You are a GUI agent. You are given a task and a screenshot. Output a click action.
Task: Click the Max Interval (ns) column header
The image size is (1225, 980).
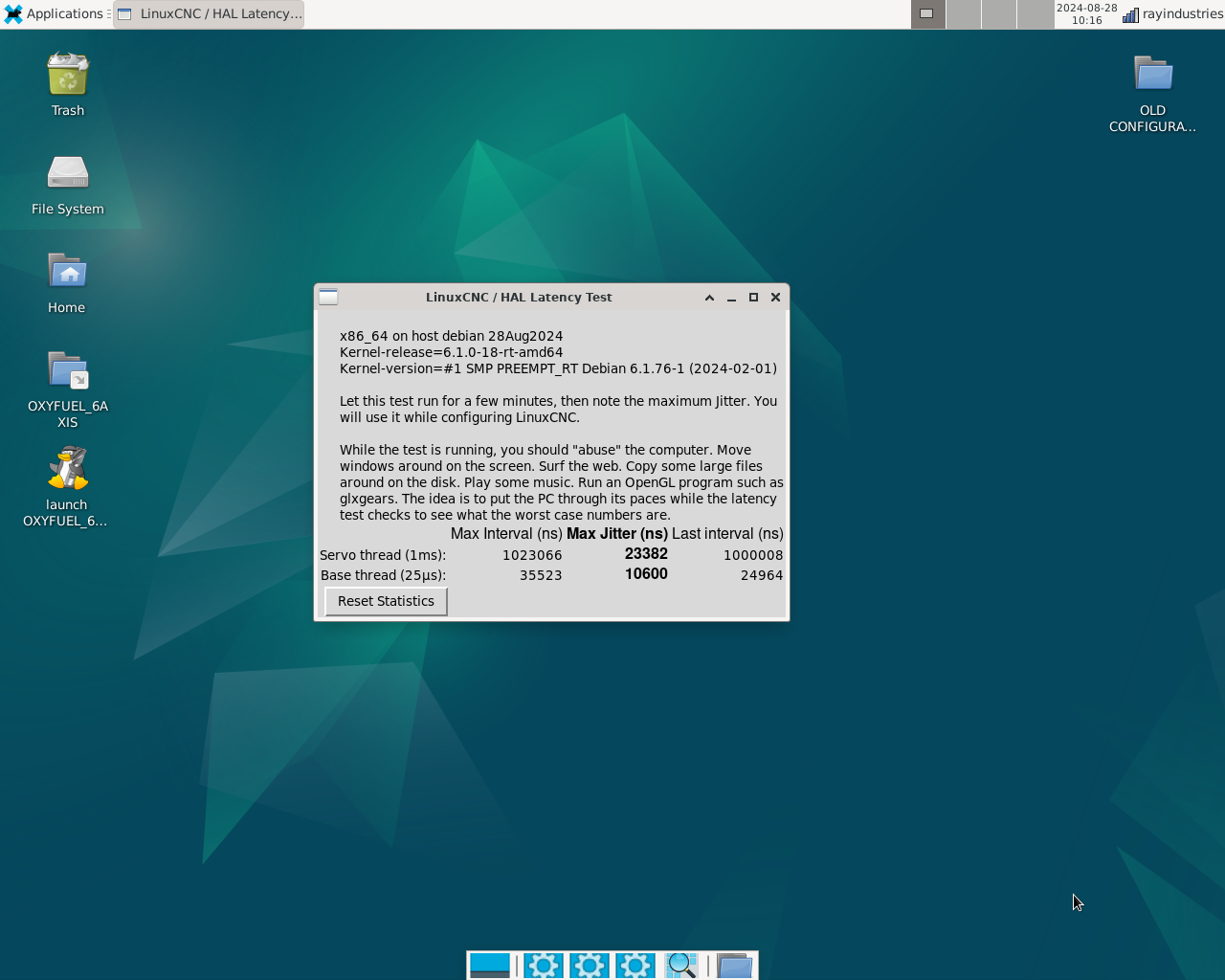point(506,534)
